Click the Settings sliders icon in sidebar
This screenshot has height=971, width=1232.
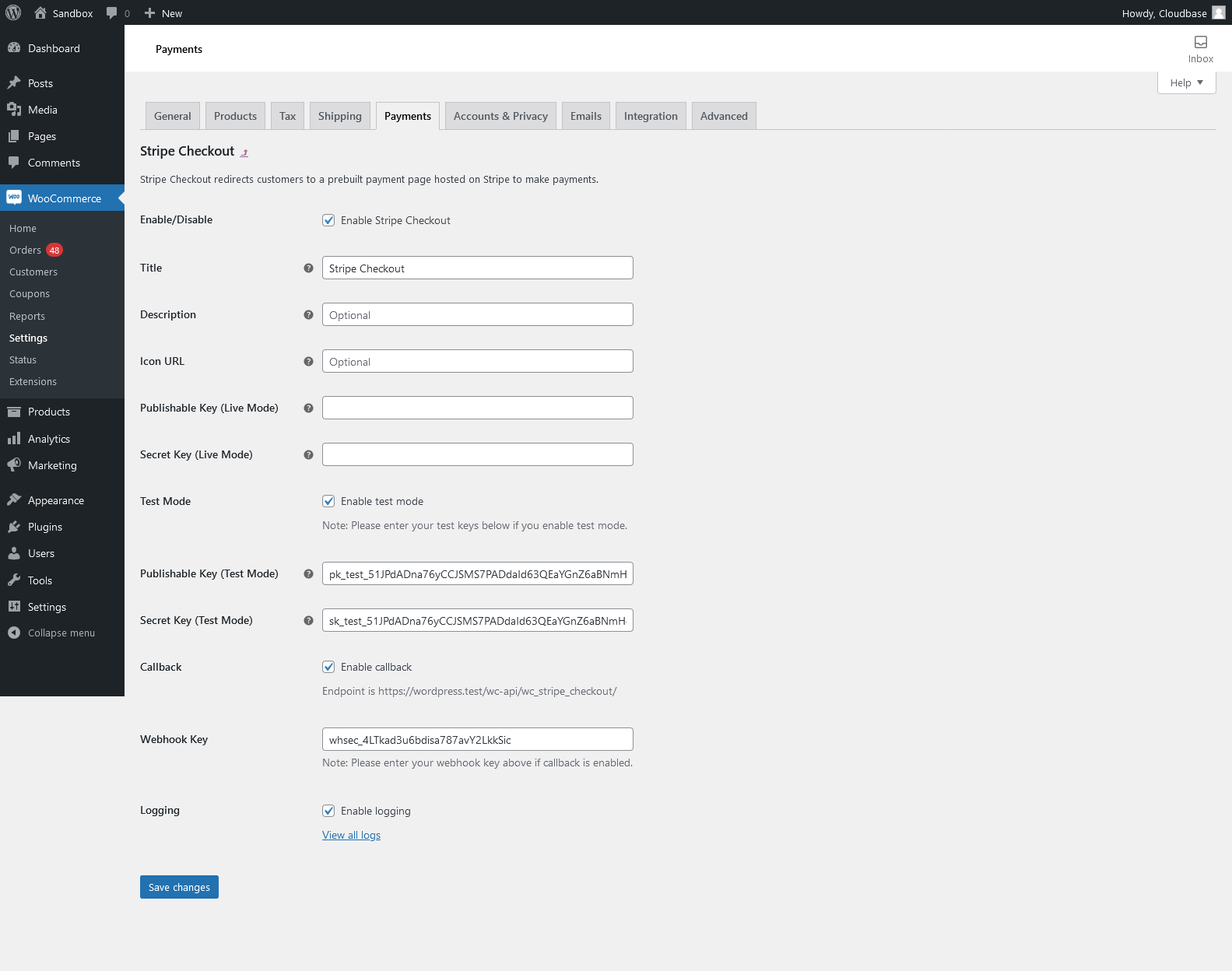tap(14, 606)
